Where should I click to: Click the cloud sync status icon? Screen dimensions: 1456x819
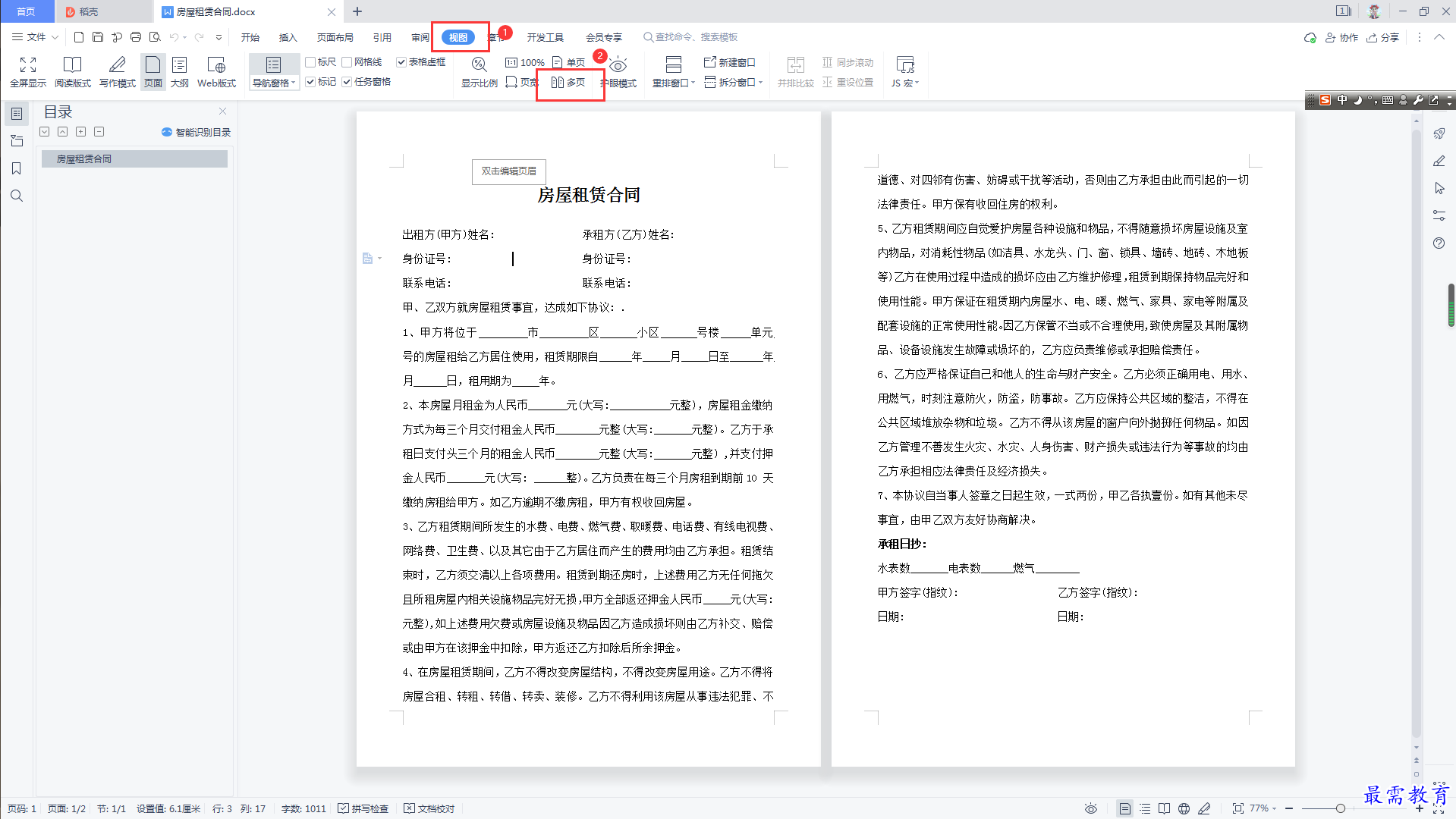click(x=1310, y=37)
